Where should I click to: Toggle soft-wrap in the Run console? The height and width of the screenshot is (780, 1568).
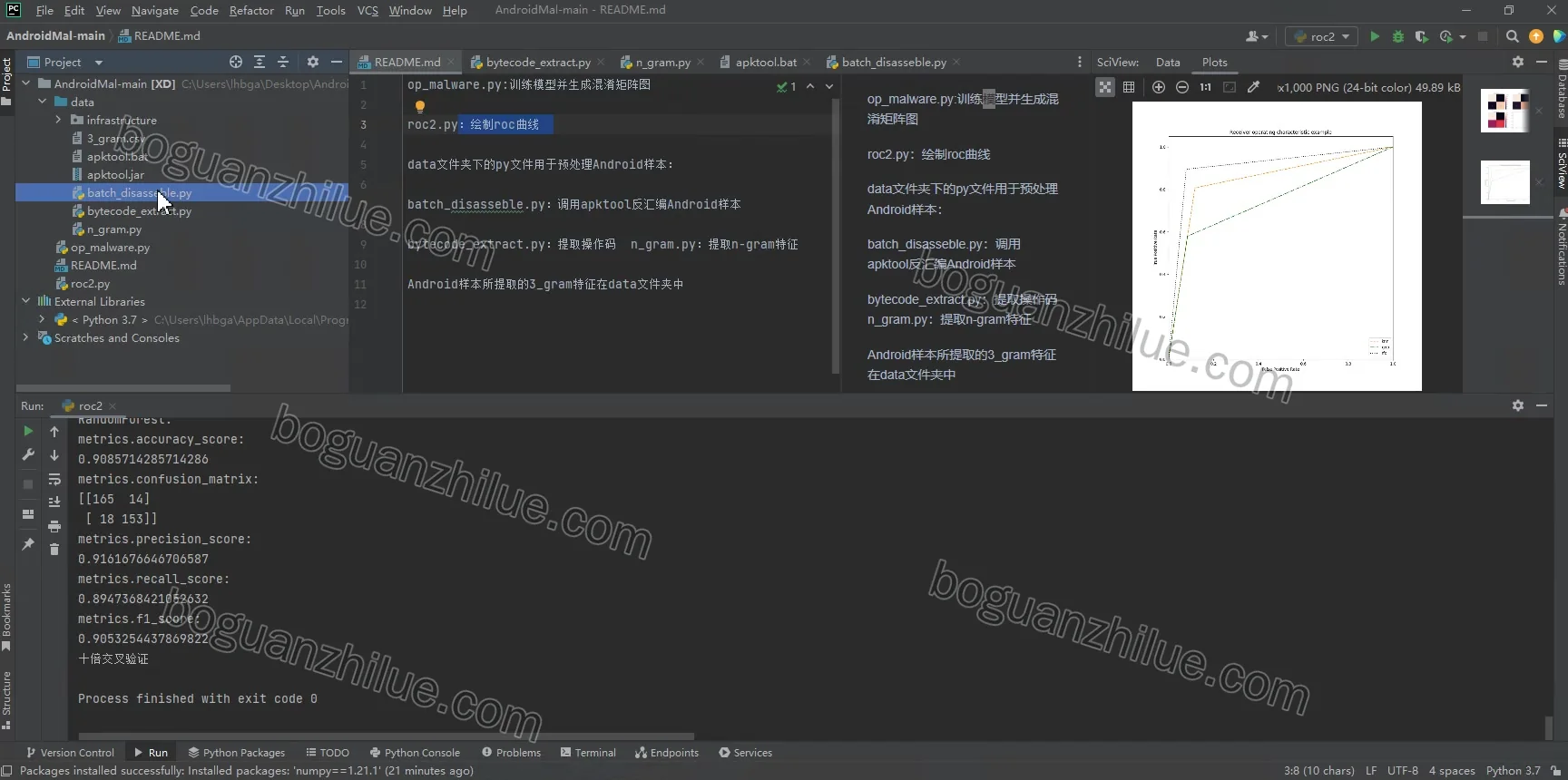pos(54,479)
